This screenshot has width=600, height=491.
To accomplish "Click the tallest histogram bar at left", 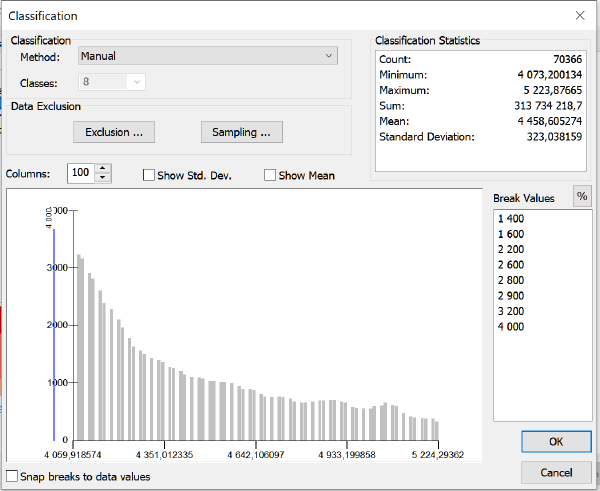I will coord(79,350).
